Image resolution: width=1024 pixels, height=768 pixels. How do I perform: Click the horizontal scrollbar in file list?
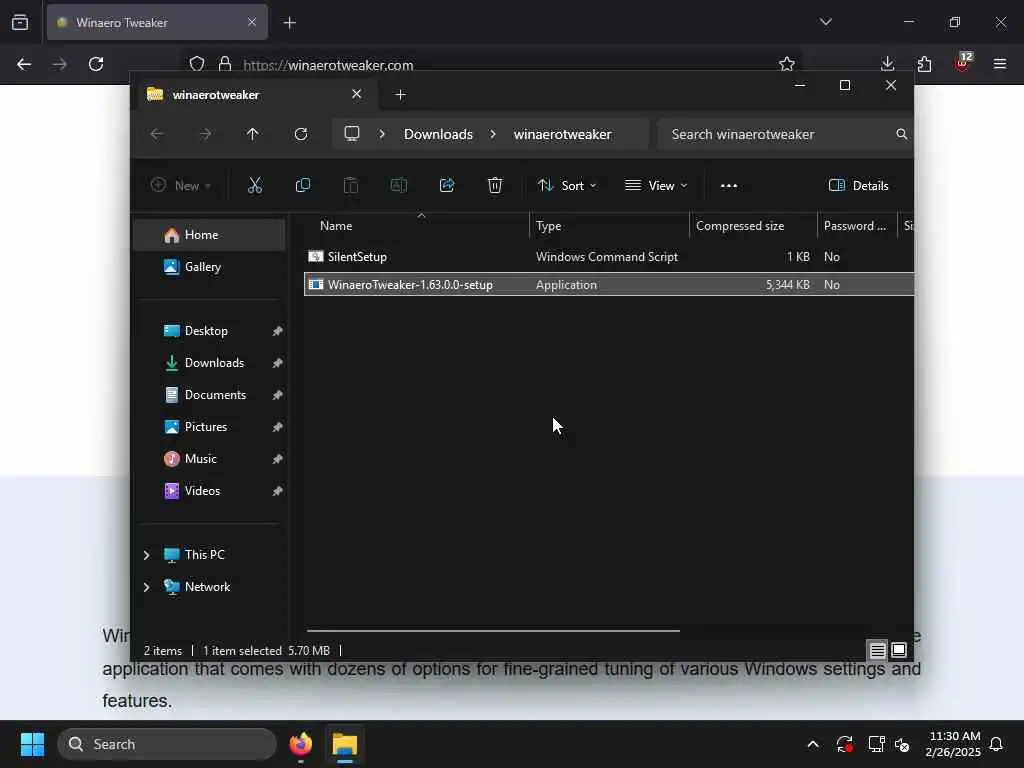click(x=493, y=630)
